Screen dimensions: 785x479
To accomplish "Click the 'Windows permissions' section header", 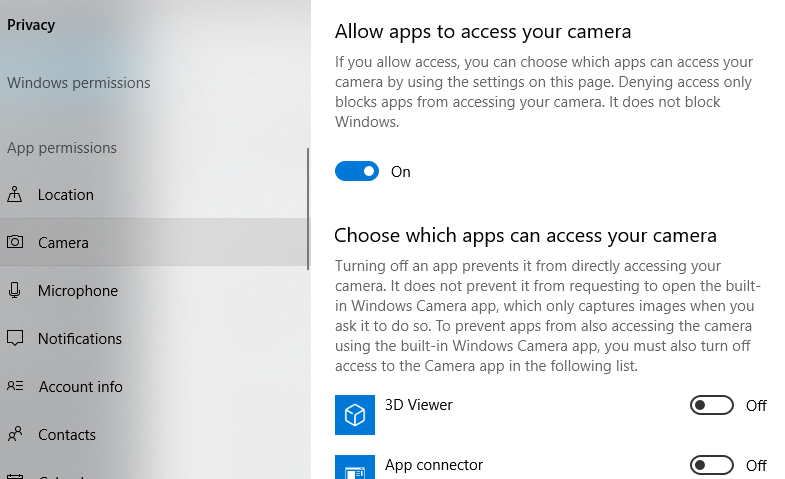I will click(x=79, y=83).
